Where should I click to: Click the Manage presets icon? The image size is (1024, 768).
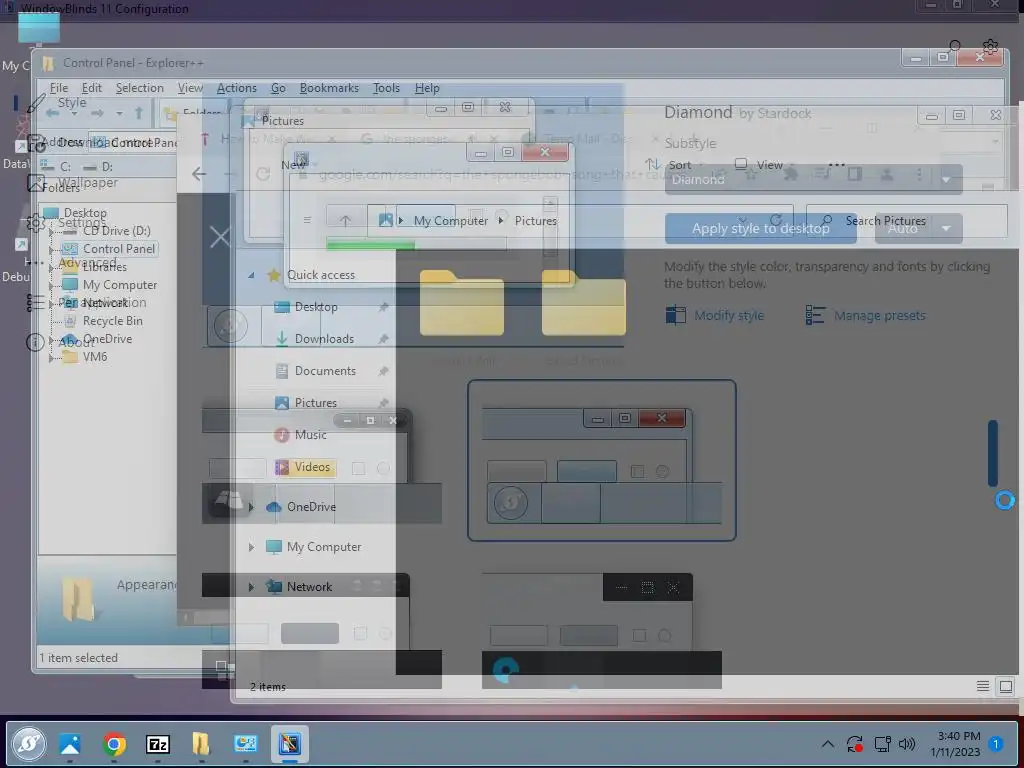pyautogui.click(x=815, y=315)
